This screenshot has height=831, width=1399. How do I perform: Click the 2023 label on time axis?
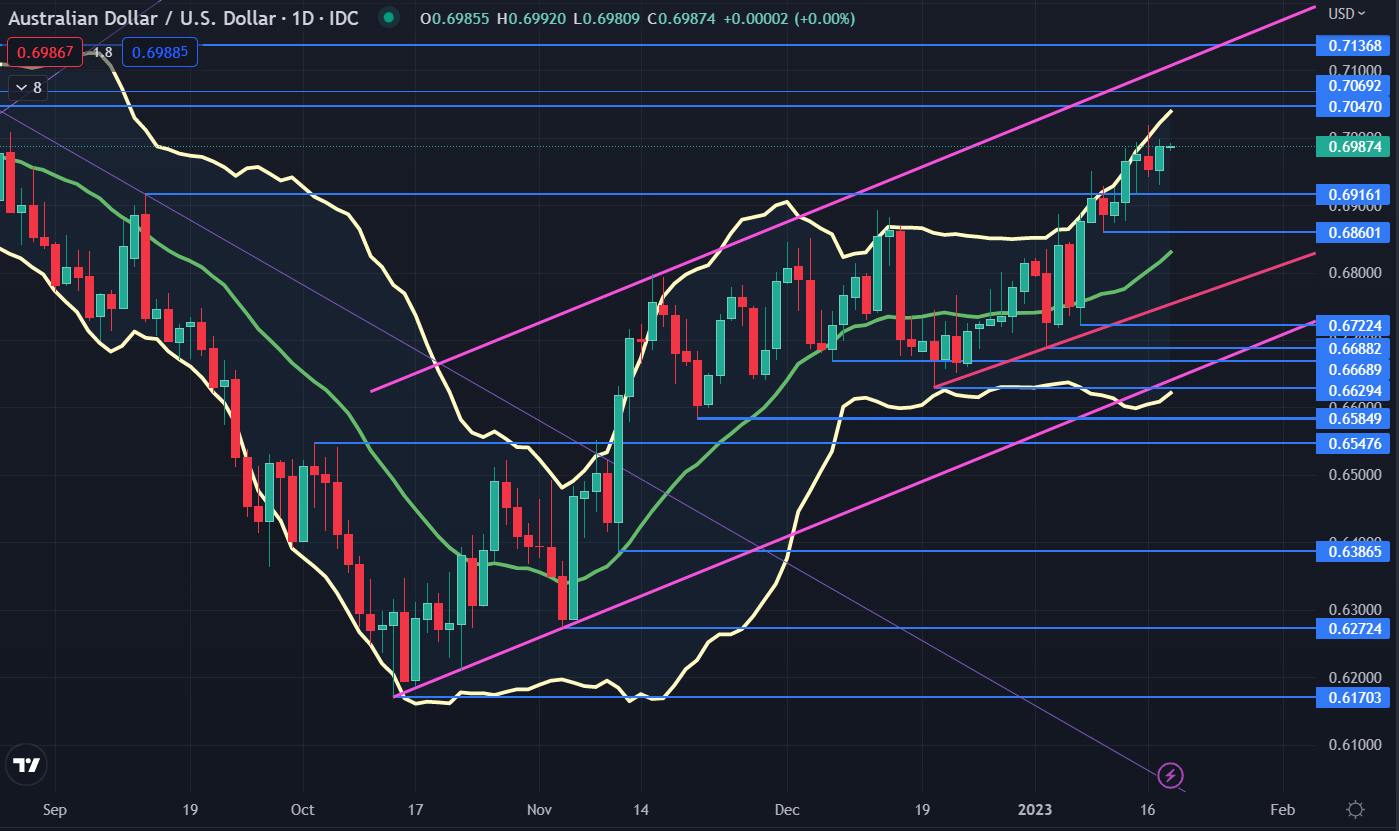(1035, 809)
